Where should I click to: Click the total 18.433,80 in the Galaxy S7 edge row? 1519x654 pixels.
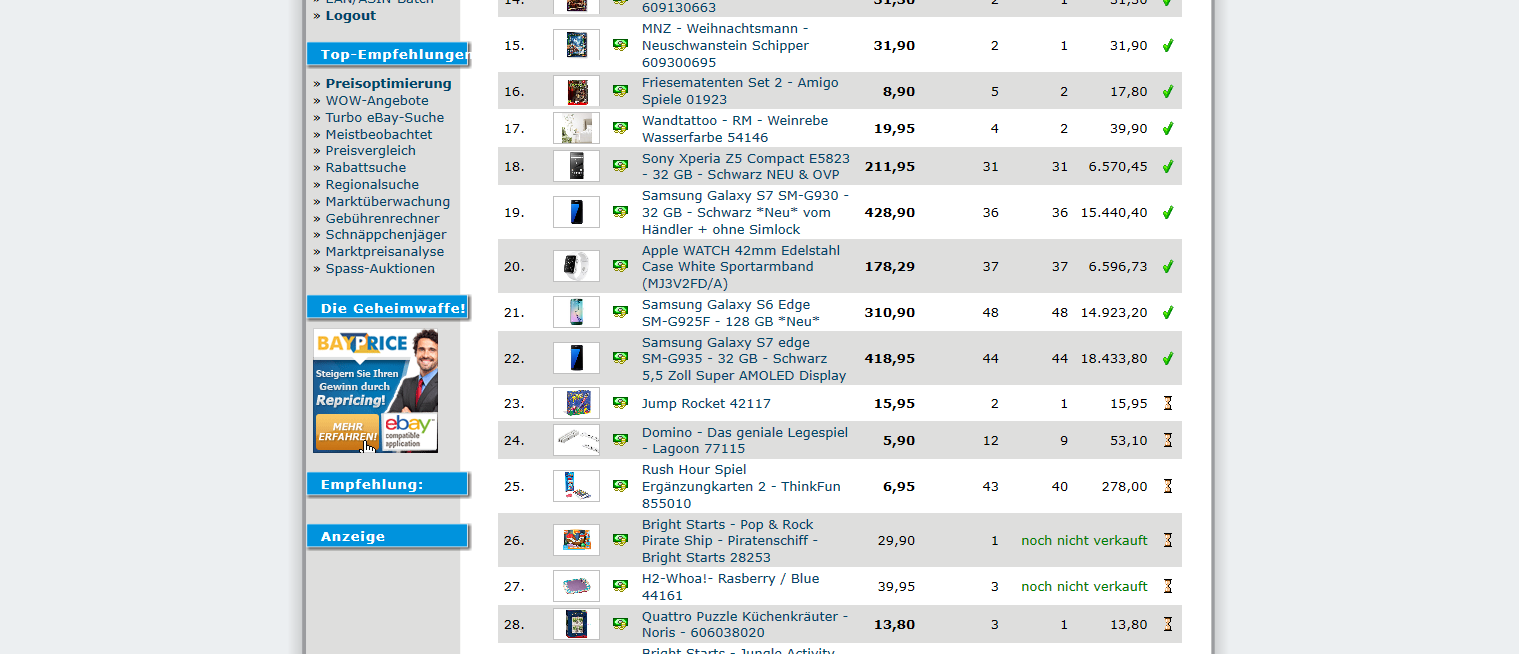pos(1114,359)
